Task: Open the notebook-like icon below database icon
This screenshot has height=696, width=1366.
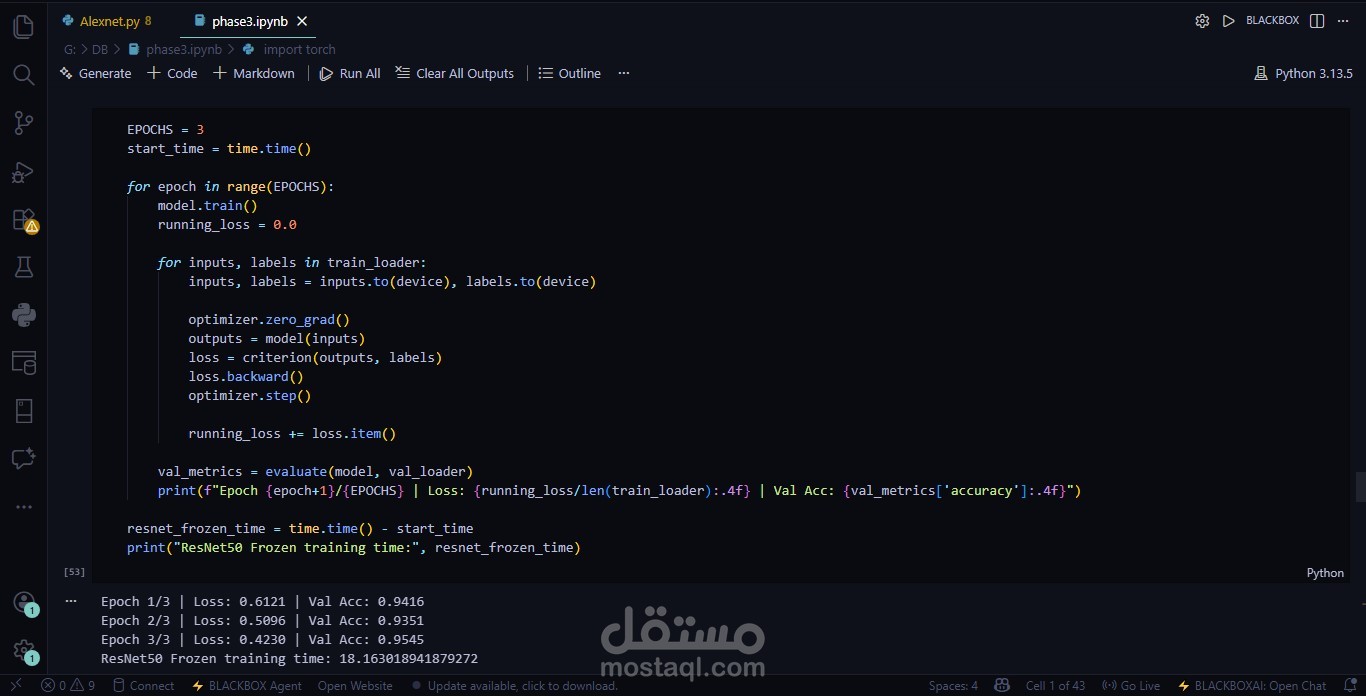Action: pyautogui.click(x=23, y=411)
